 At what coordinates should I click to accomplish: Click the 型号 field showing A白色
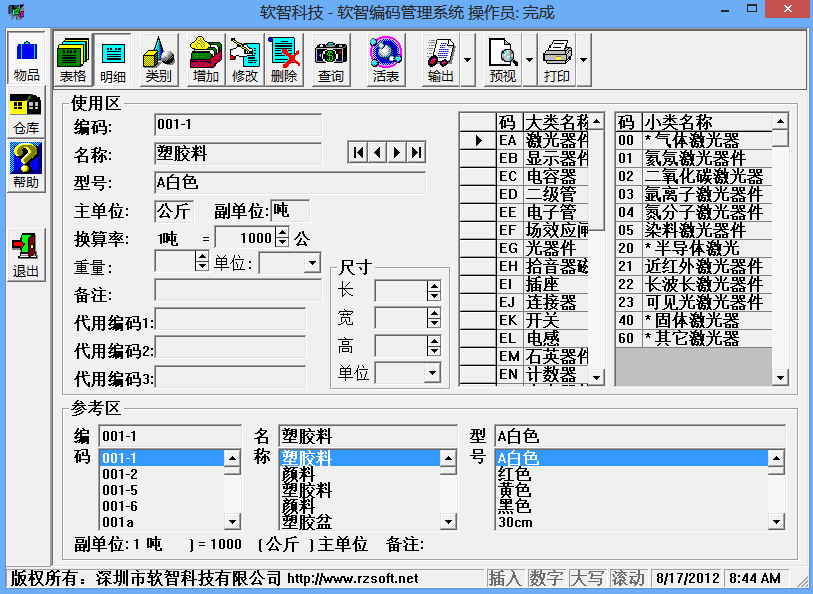[x=290, y=182]
